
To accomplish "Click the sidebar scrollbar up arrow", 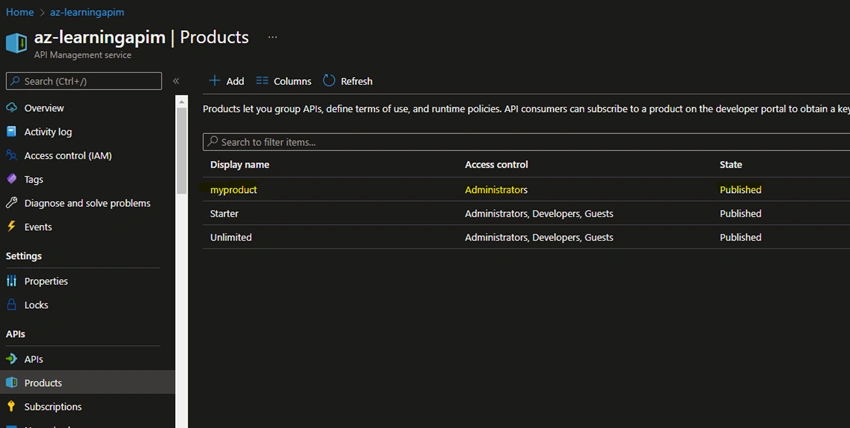I will point(182,101).
